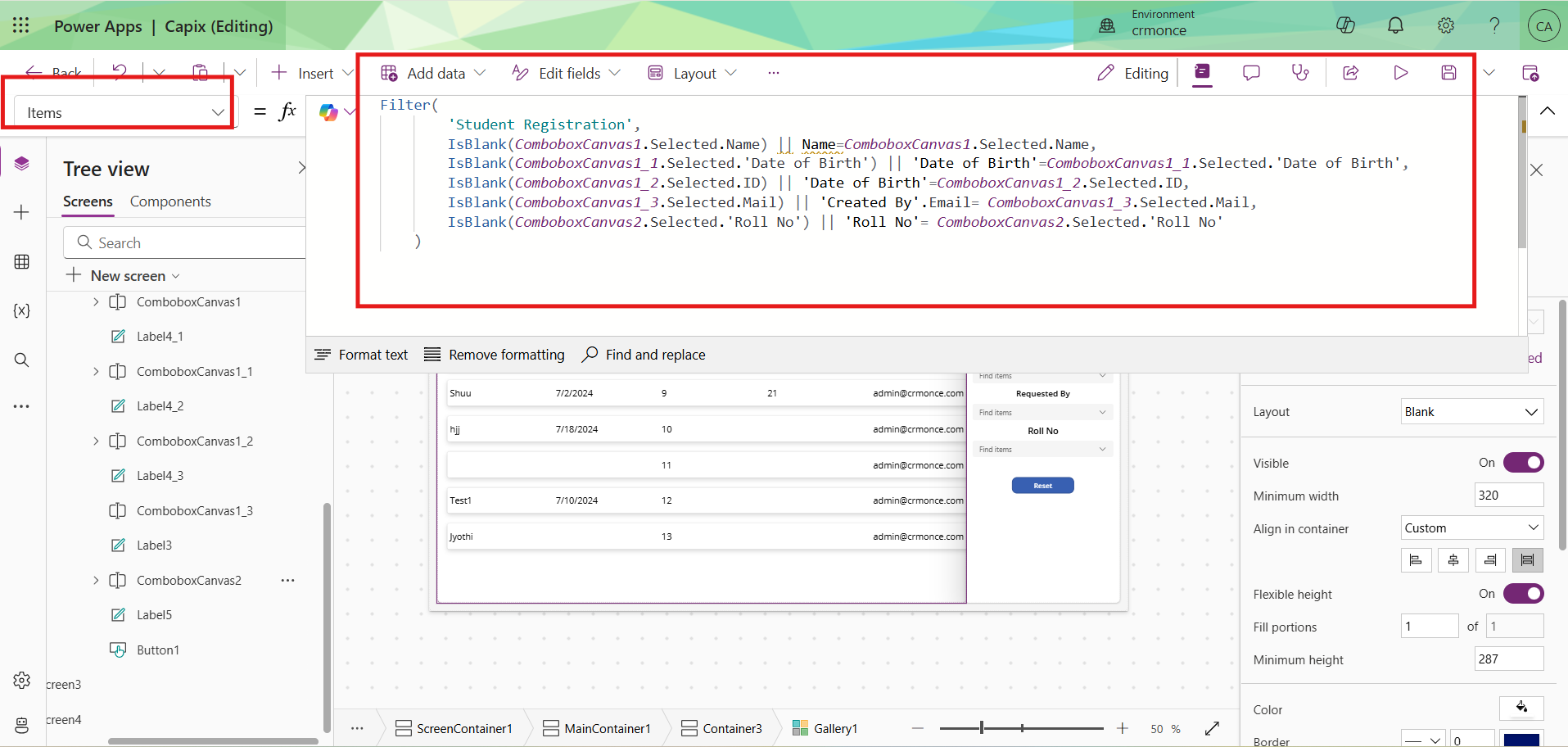
Task: Open the Layout Blank dropdown
Action: click(x=1472, y=412)
